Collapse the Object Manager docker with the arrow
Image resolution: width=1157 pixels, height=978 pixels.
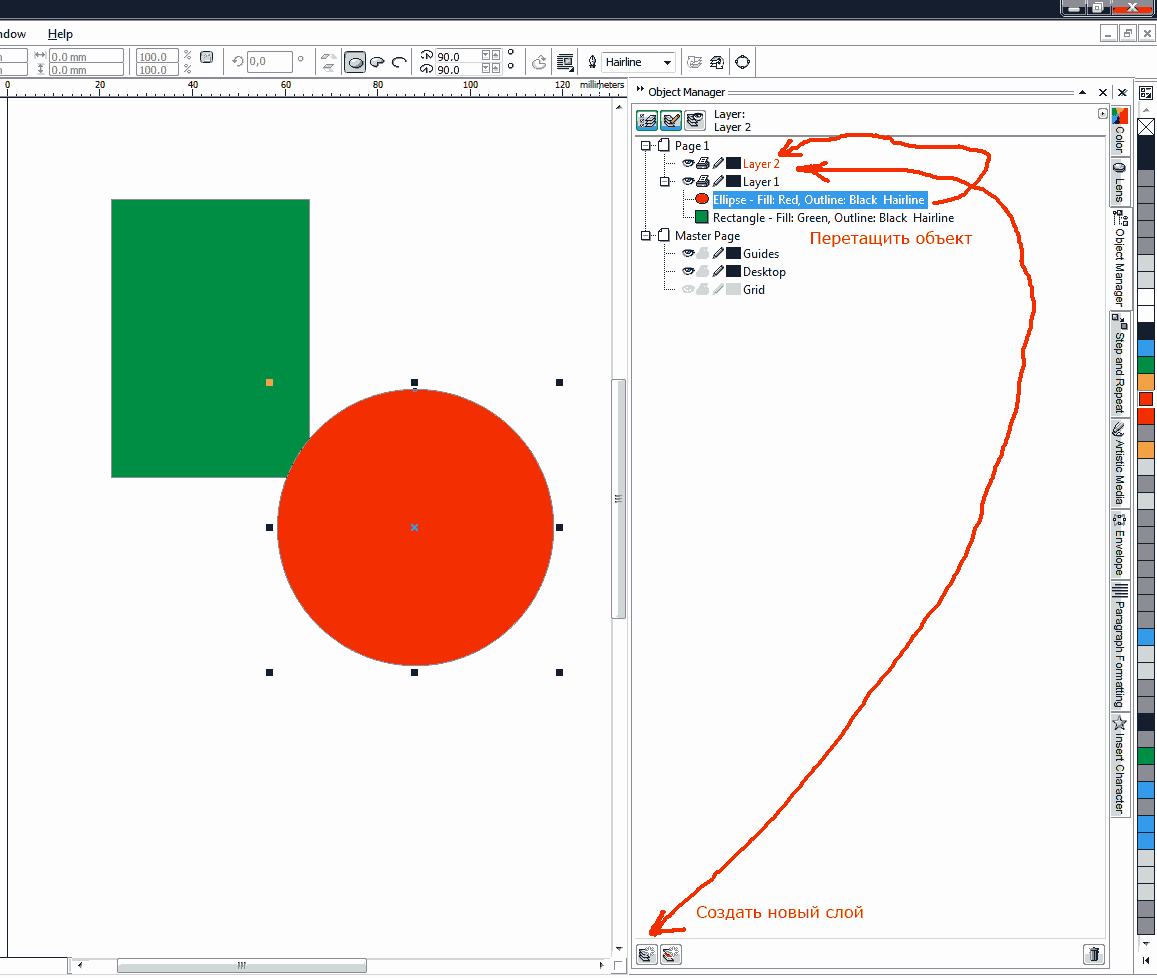(x=1082, y=92)
